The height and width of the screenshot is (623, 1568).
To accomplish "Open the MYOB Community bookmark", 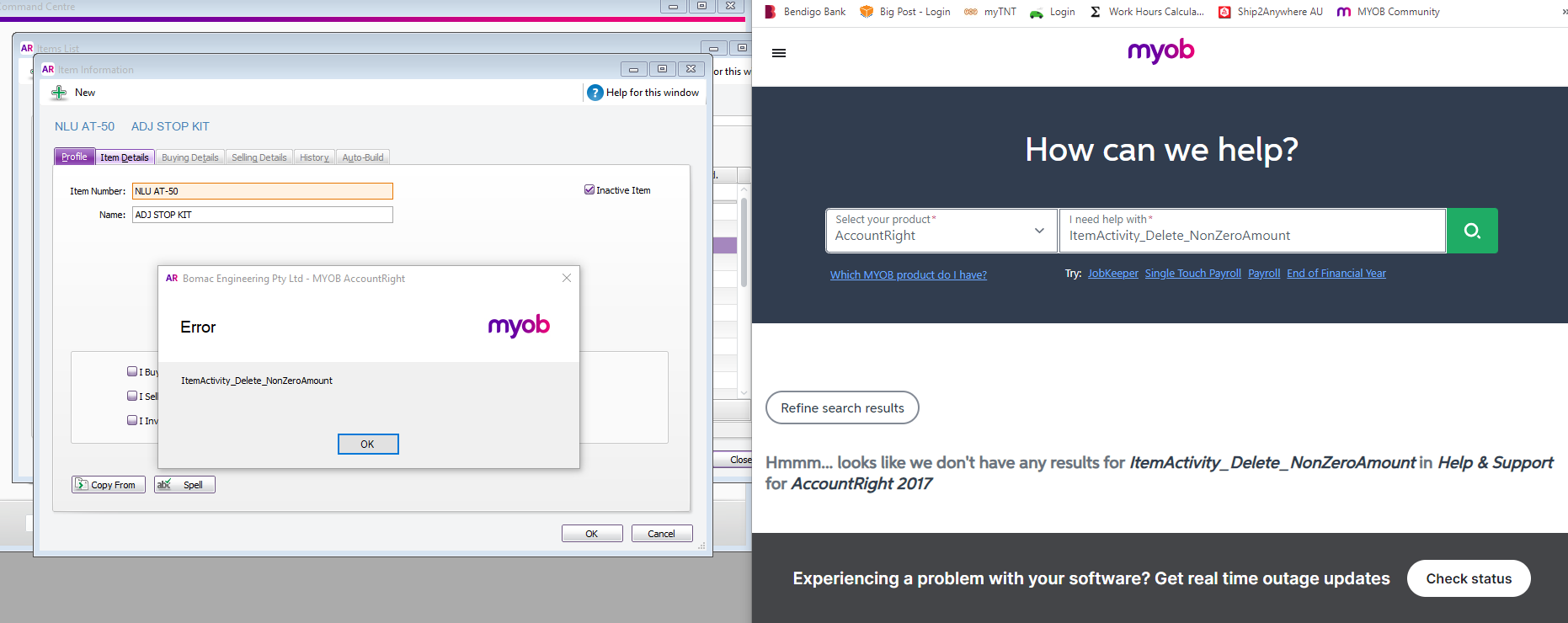I will [1389, 12].
